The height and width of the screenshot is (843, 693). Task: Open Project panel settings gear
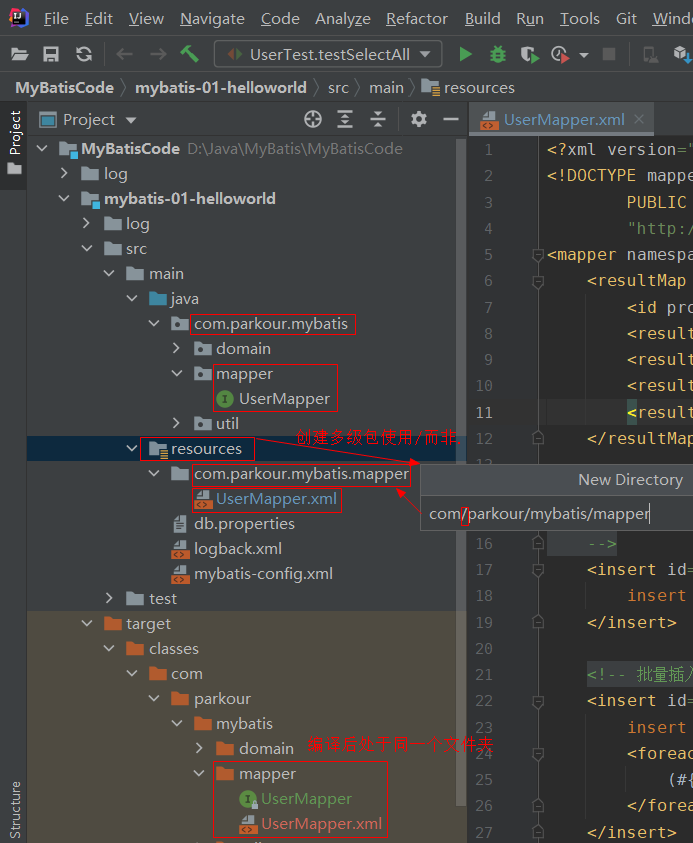click(x=419, y=119)
